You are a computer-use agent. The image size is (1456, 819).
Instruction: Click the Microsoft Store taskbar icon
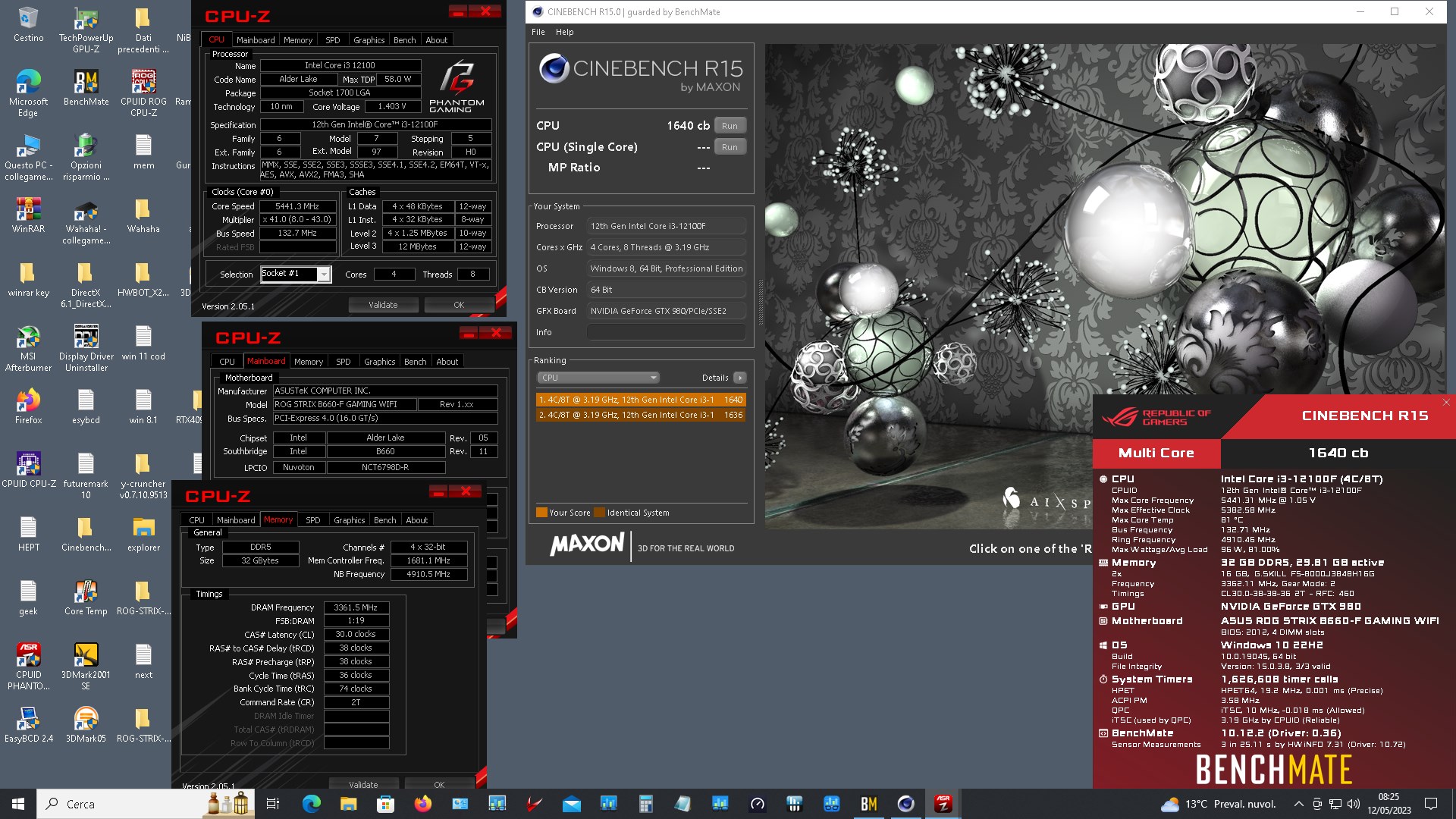point(385,804)
